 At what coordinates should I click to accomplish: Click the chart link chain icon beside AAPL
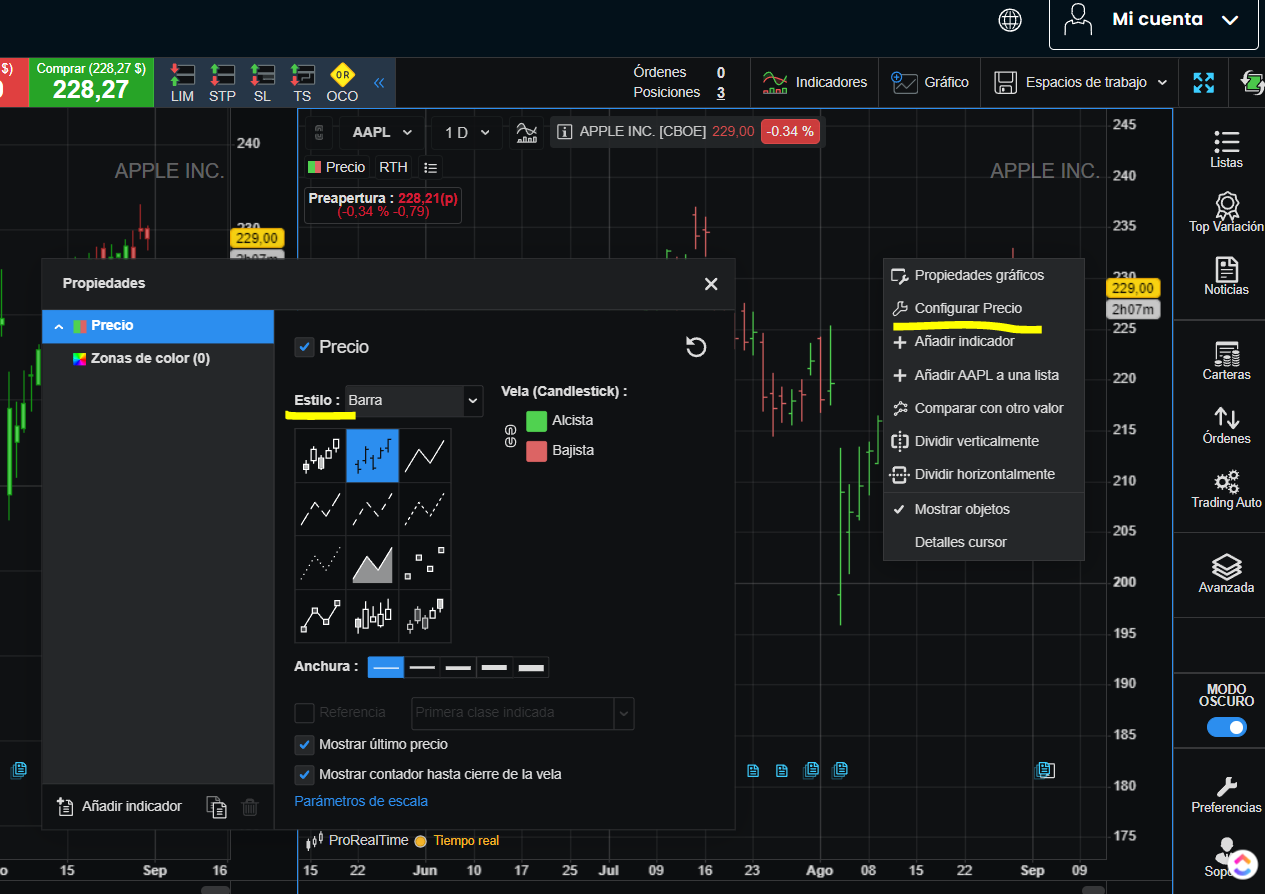[319, 132]
